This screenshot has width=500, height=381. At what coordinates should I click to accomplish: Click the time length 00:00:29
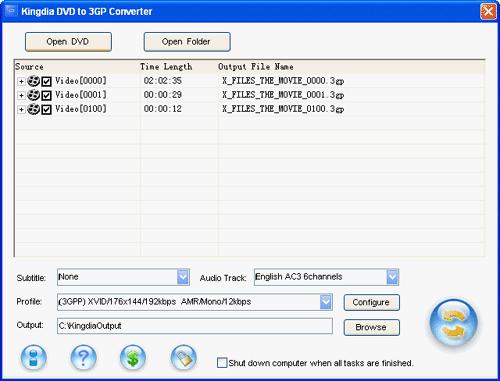pyautogui.click(x=163, y=95)
